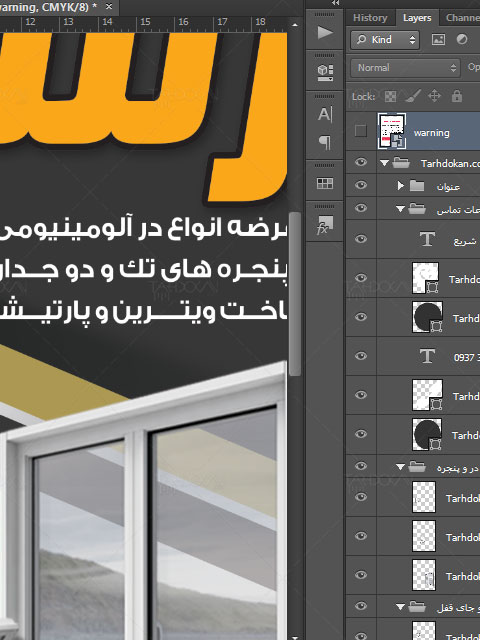Screen dimensions: 480x640
Task: Select the warning layer name
Action: 431,133
